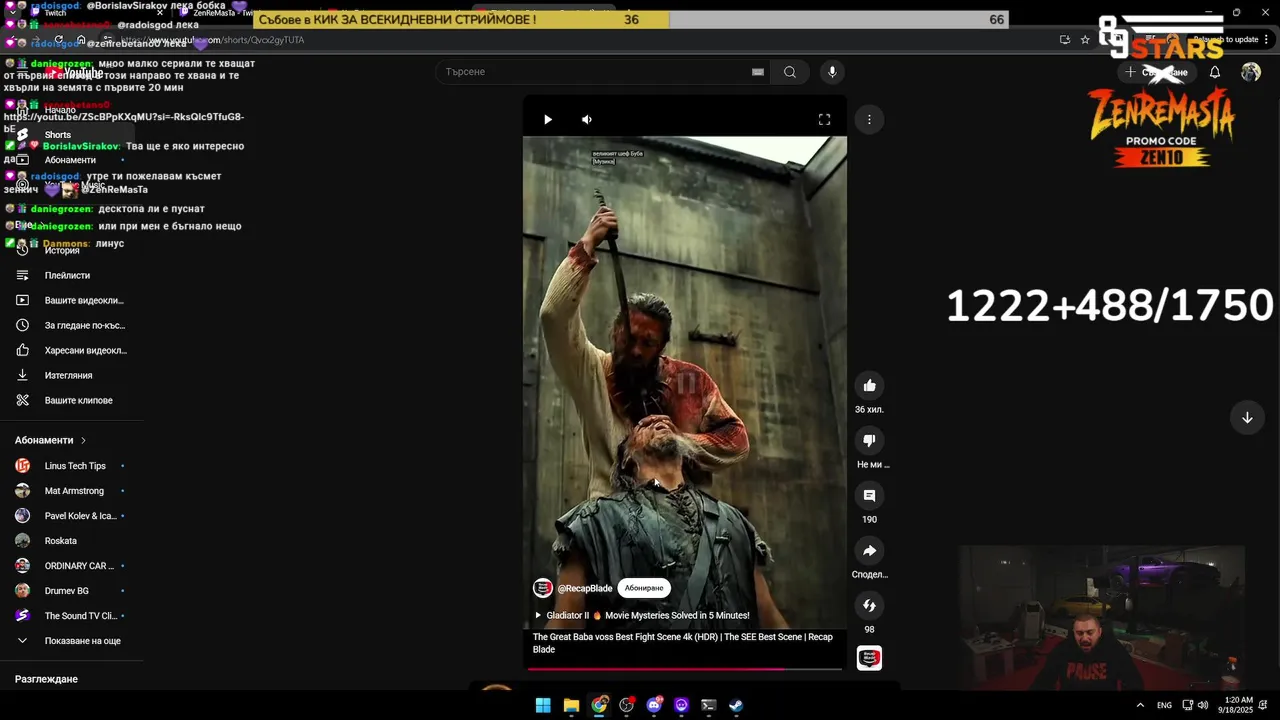Open Discord from the taskbar
Screen dimensions: 1280x720
(655, 705)
